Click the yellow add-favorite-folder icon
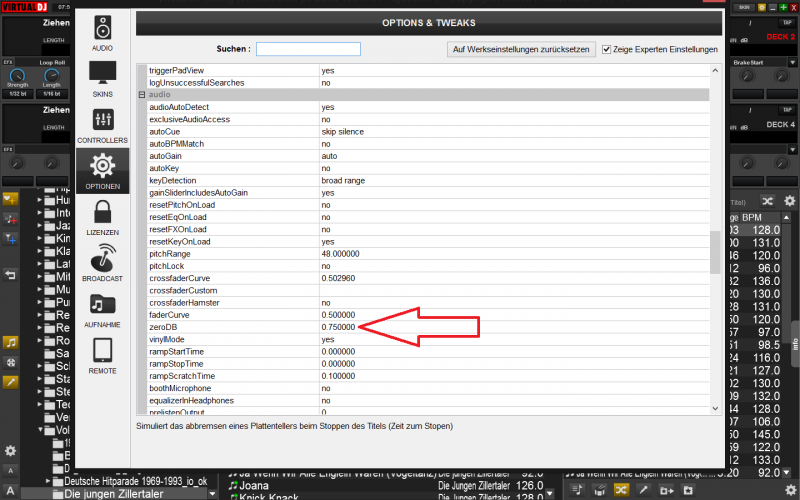 10,199
